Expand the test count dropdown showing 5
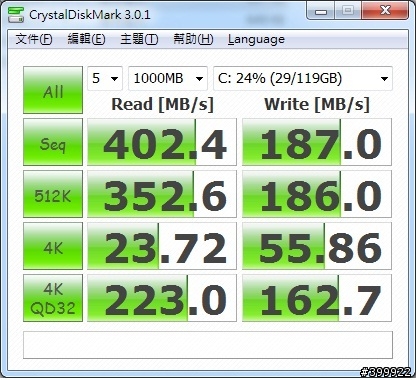The height and width of the screenshot is (380, 417). tap(105, 78)
